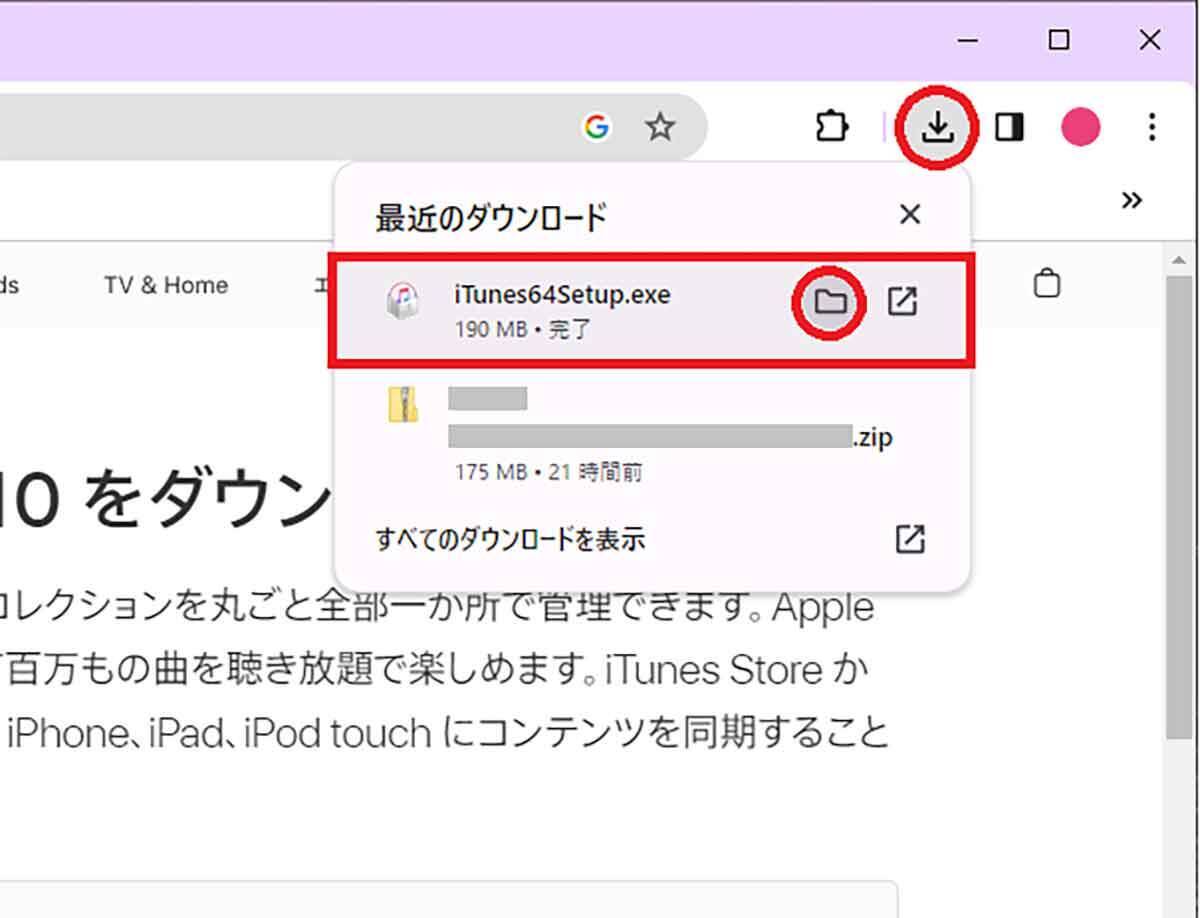Screen dimensions: 1200x918
Task: Open Chrome's three-dot menu
Action: 1152,127
